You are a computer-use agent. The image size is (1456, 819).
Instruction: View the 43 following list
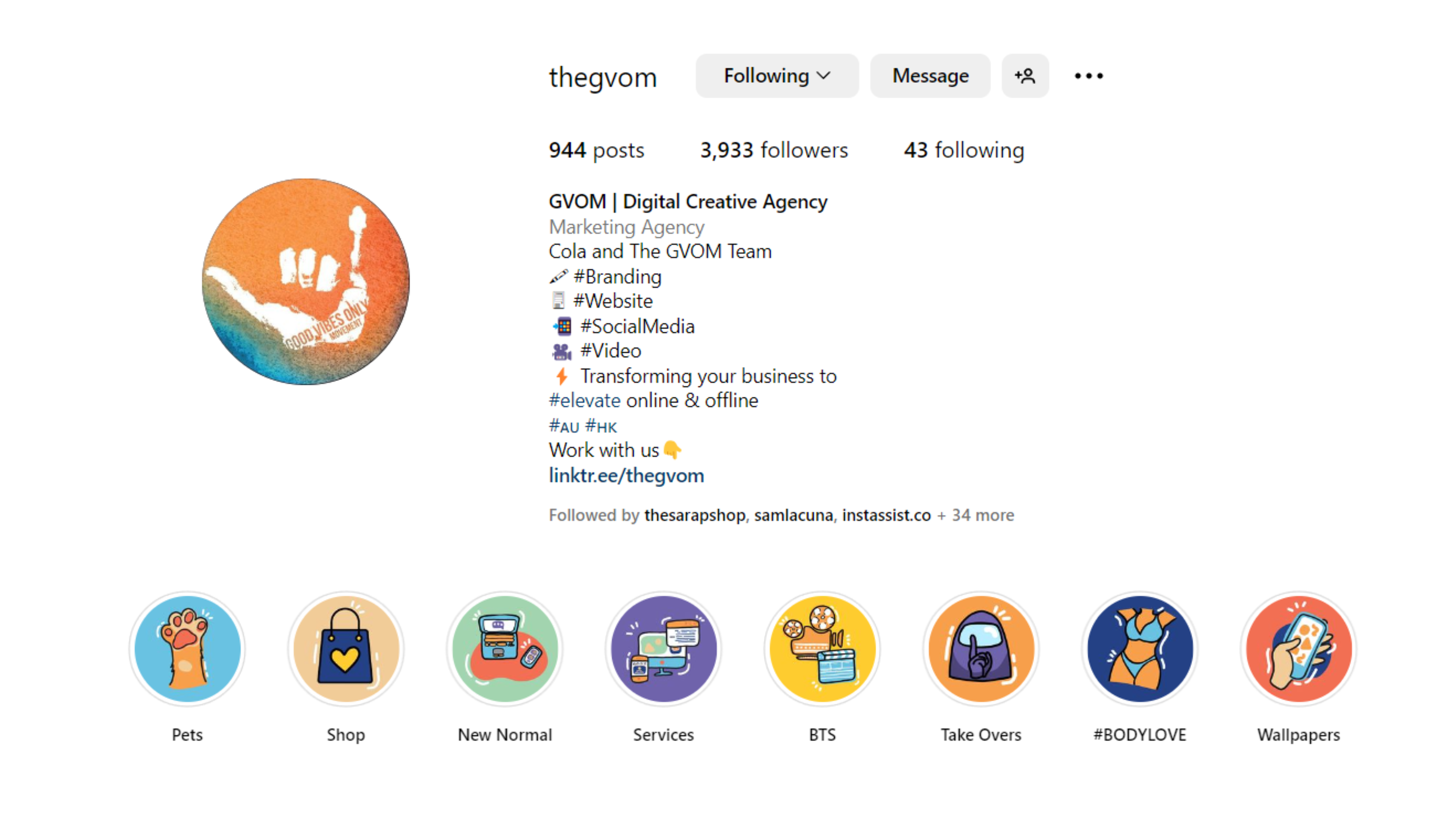pos(964,150)
